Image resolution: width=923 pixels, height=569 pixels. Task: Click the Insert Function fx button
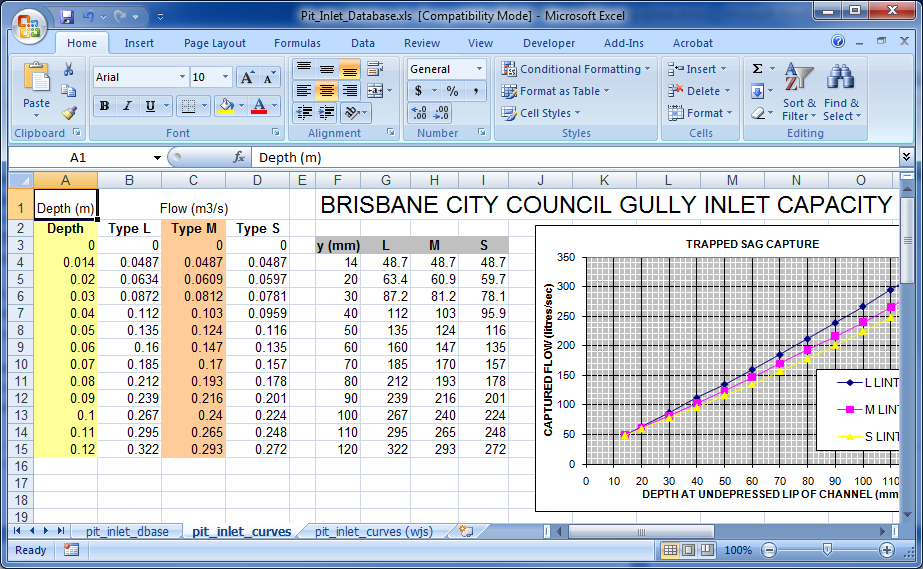click(x=238, y=157)
